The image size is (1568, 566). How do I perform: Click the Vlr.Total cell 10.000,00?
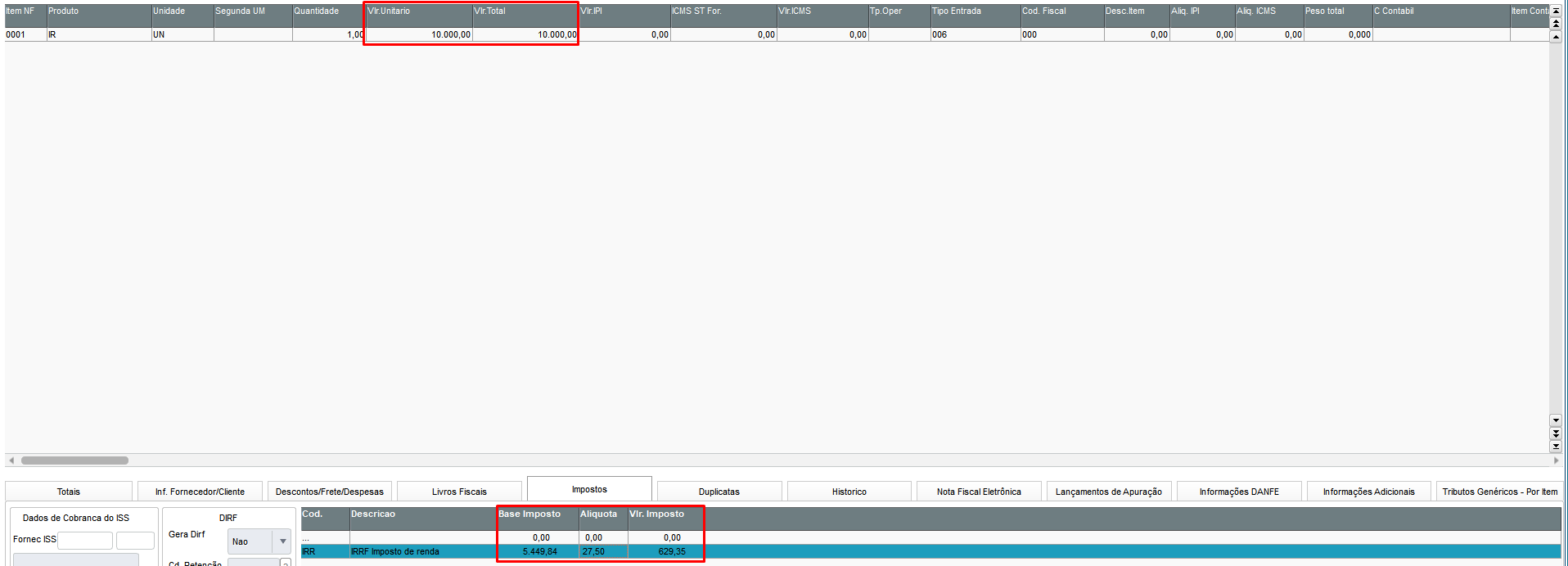tap(525, 34)
